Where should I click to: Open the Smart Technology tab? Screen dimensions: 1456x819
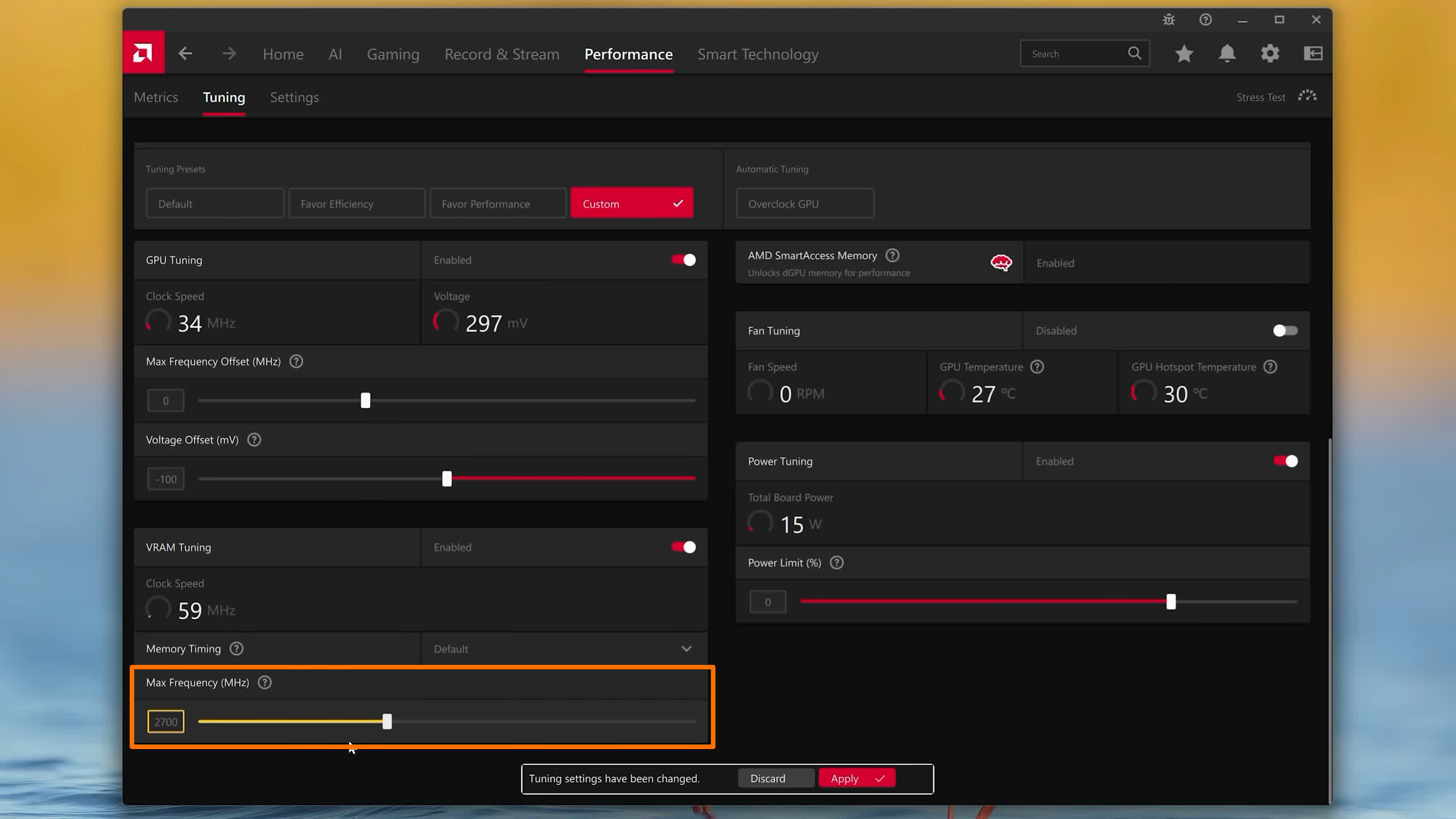point(758,54)
